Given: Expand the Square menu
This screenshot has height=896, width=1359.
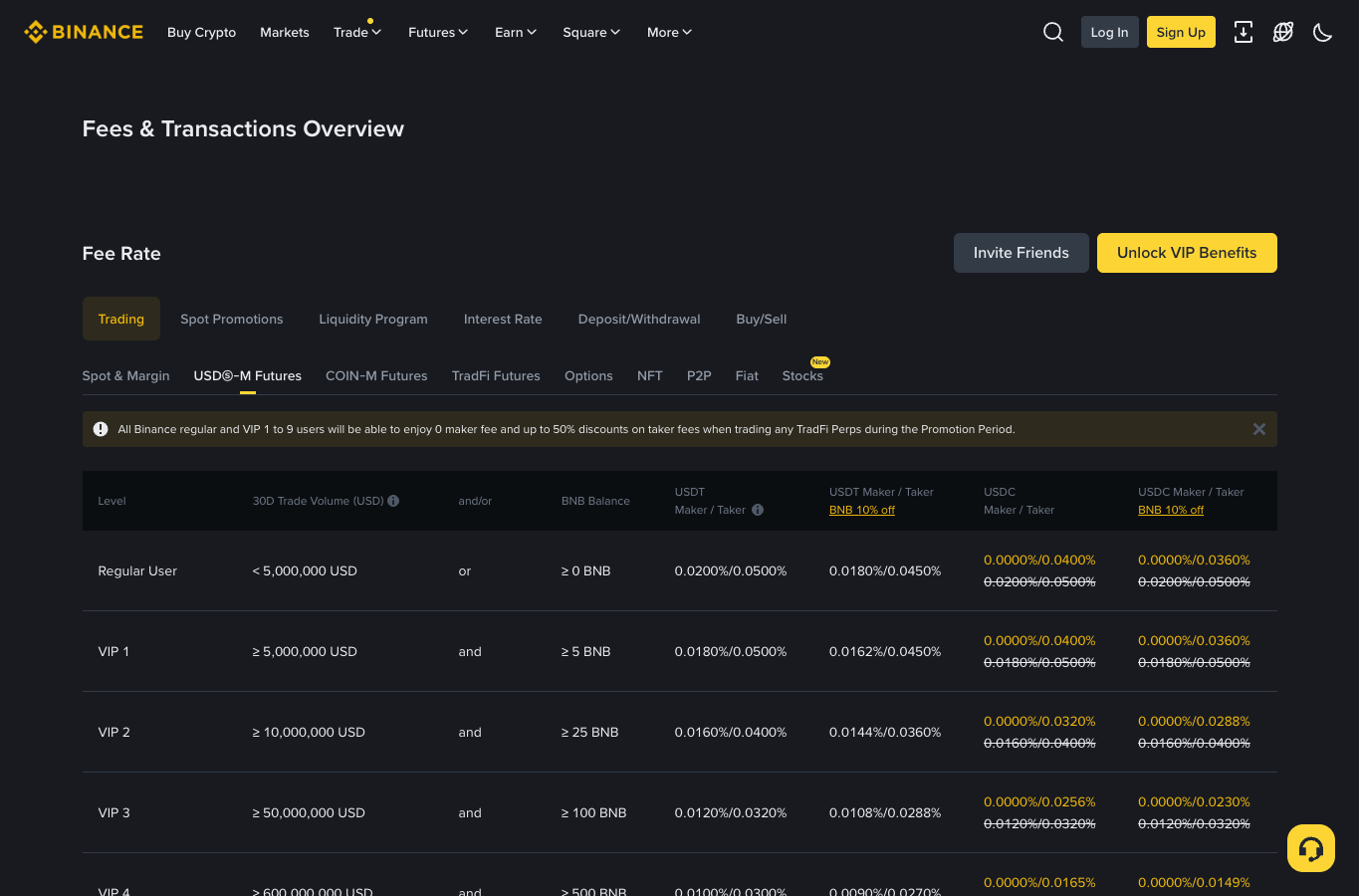Looking at the screenshot, I should 591,32.
